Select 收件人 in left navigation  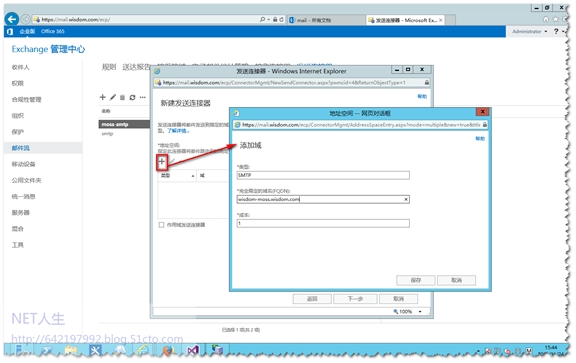(x=21, y=67)
